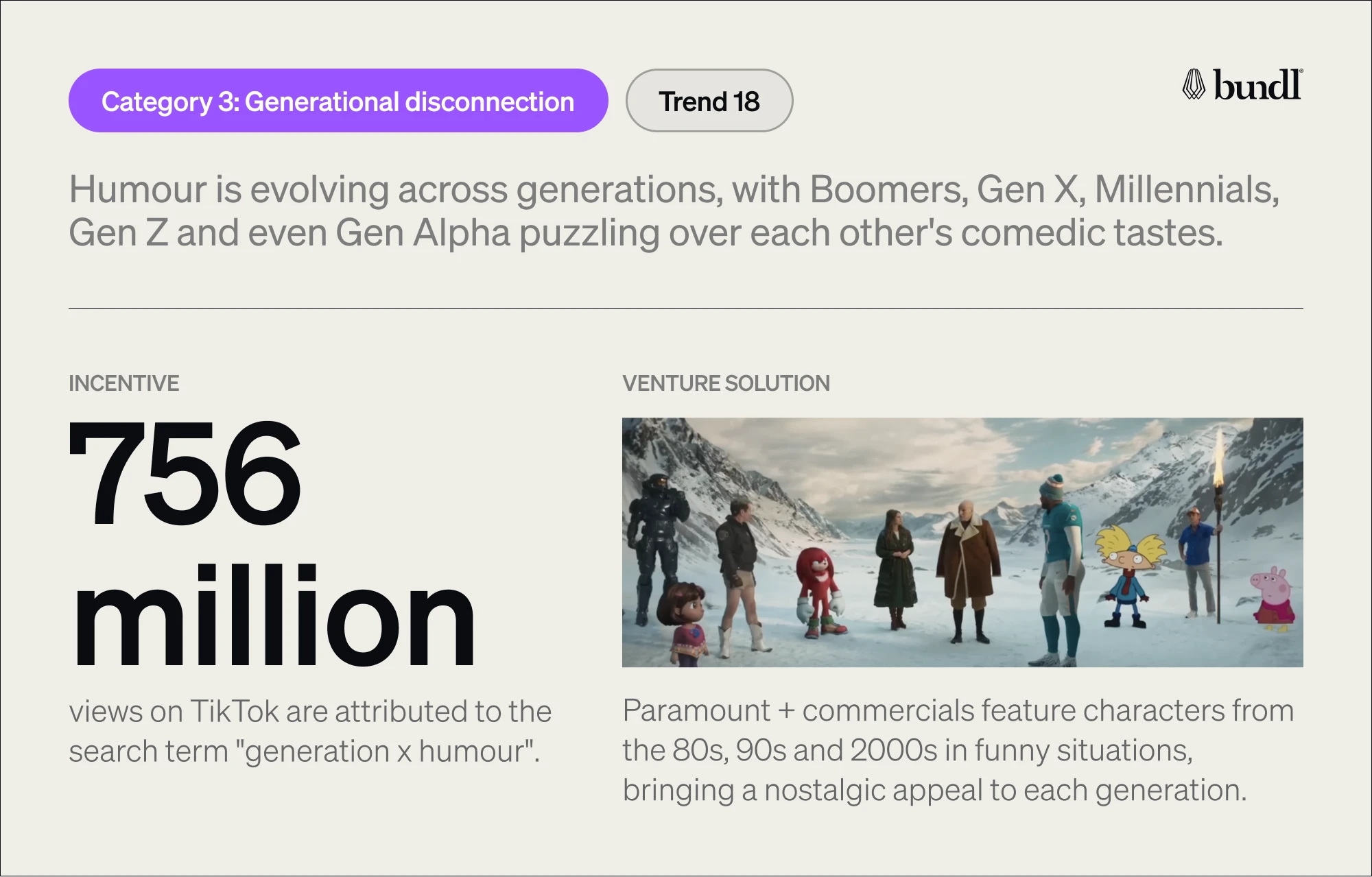The height and width of the screenshot is (877, 1372).
Task: Click the VENTURE SOLUTION section label
Action: [x=726, y=383]
